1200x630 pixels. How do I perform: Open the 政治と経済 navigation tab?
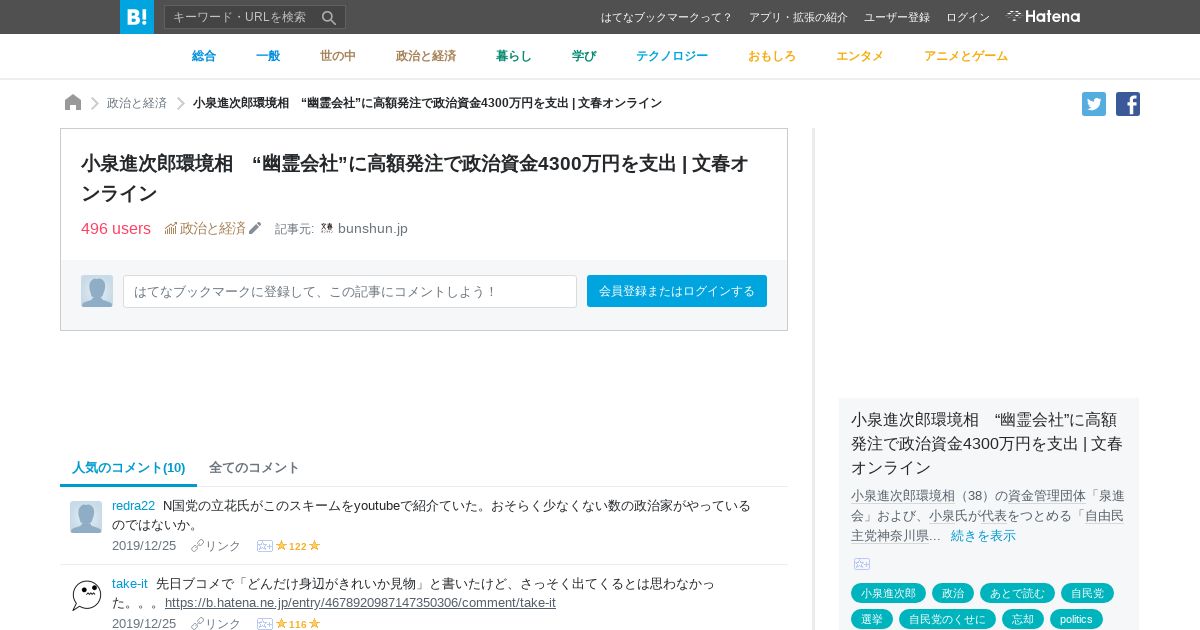[426, 56]
